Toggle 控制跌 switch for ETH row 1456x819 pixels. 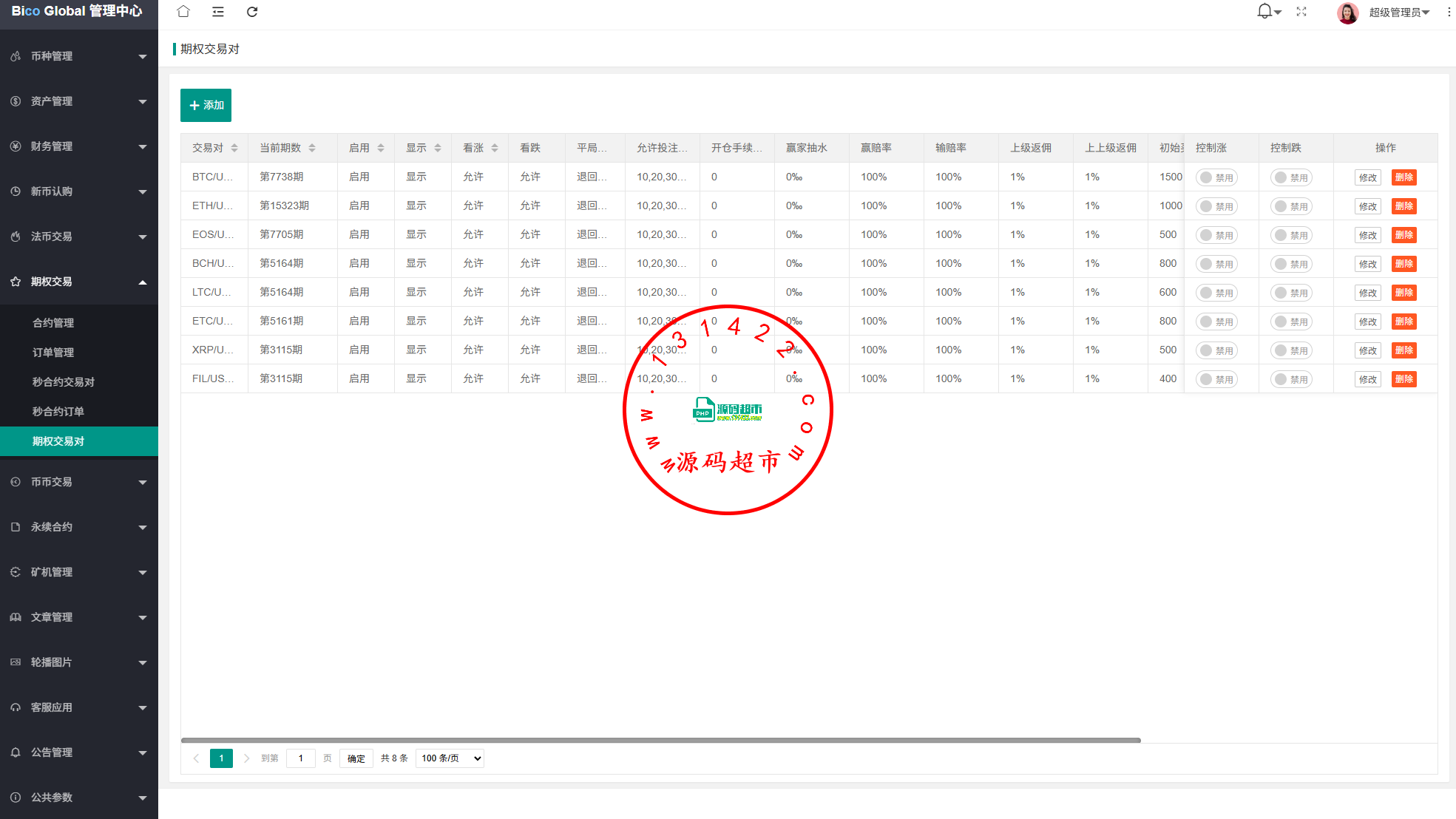point(1290,206)
